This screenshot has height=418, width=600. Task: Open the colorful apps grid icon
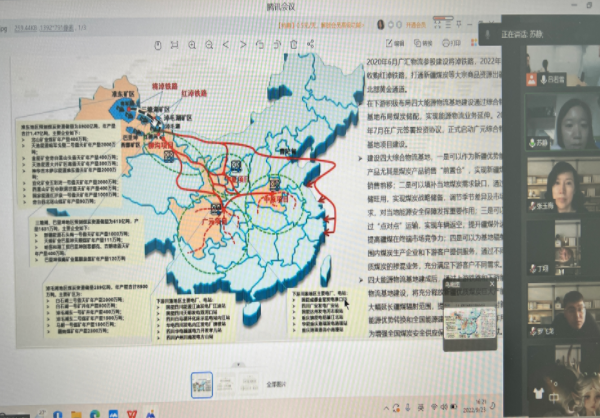(x=474, y=42)
